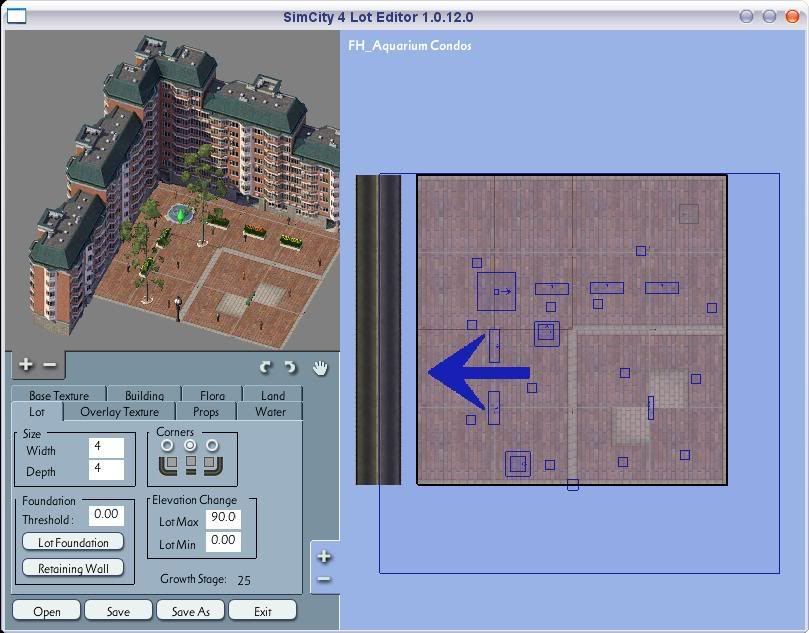Activate the hand pan tool

(320, 368)
